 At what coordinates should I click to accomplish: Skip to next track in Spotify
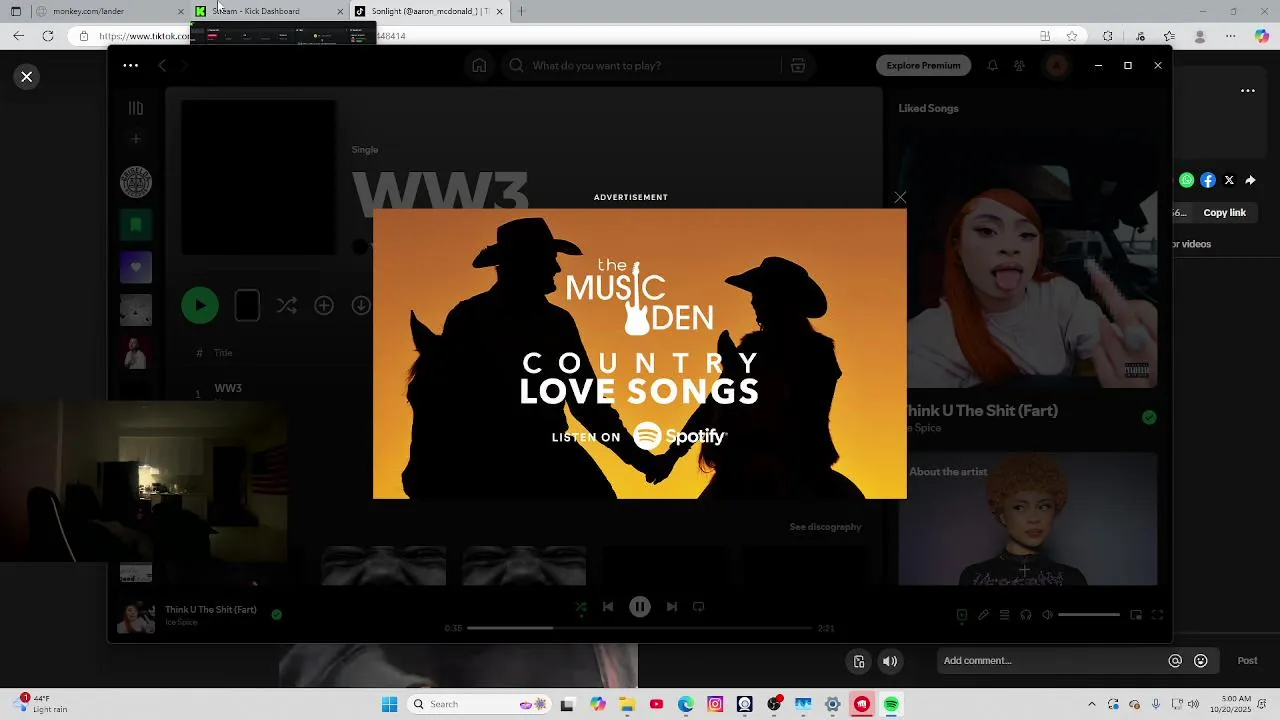coord(672,606)
